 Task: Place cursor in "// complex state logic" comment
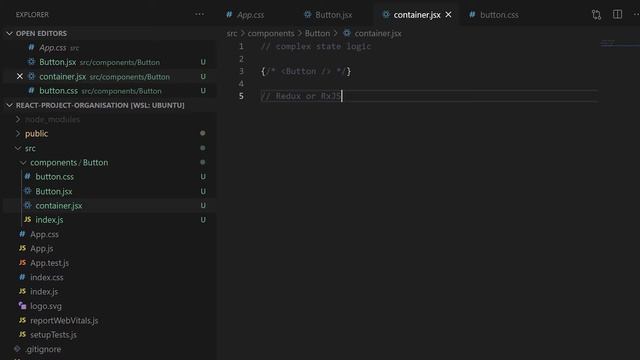[316, 47]
